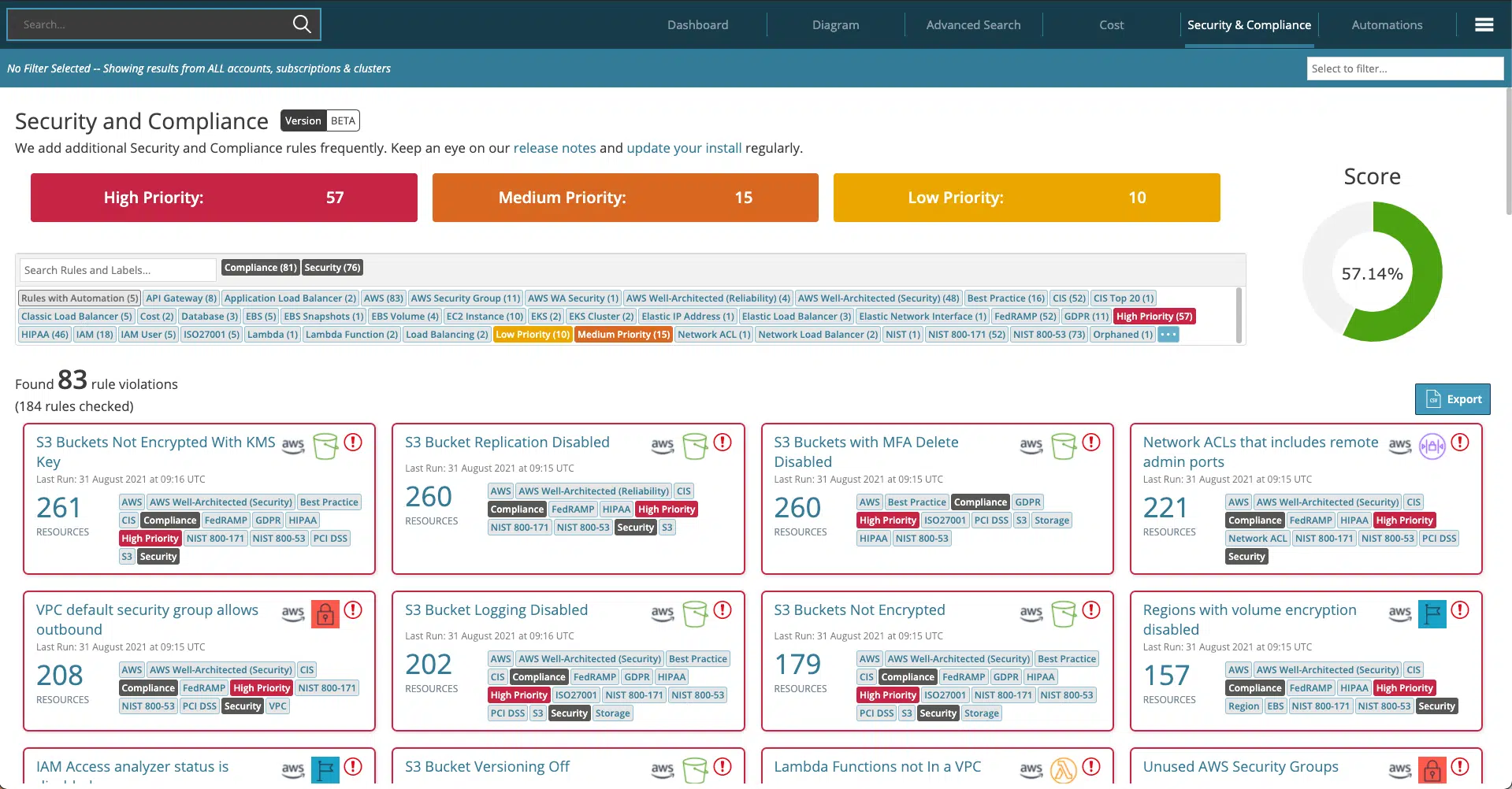Click alert icon on S3 Bucket Logging Disabled card

click(723, 609)
